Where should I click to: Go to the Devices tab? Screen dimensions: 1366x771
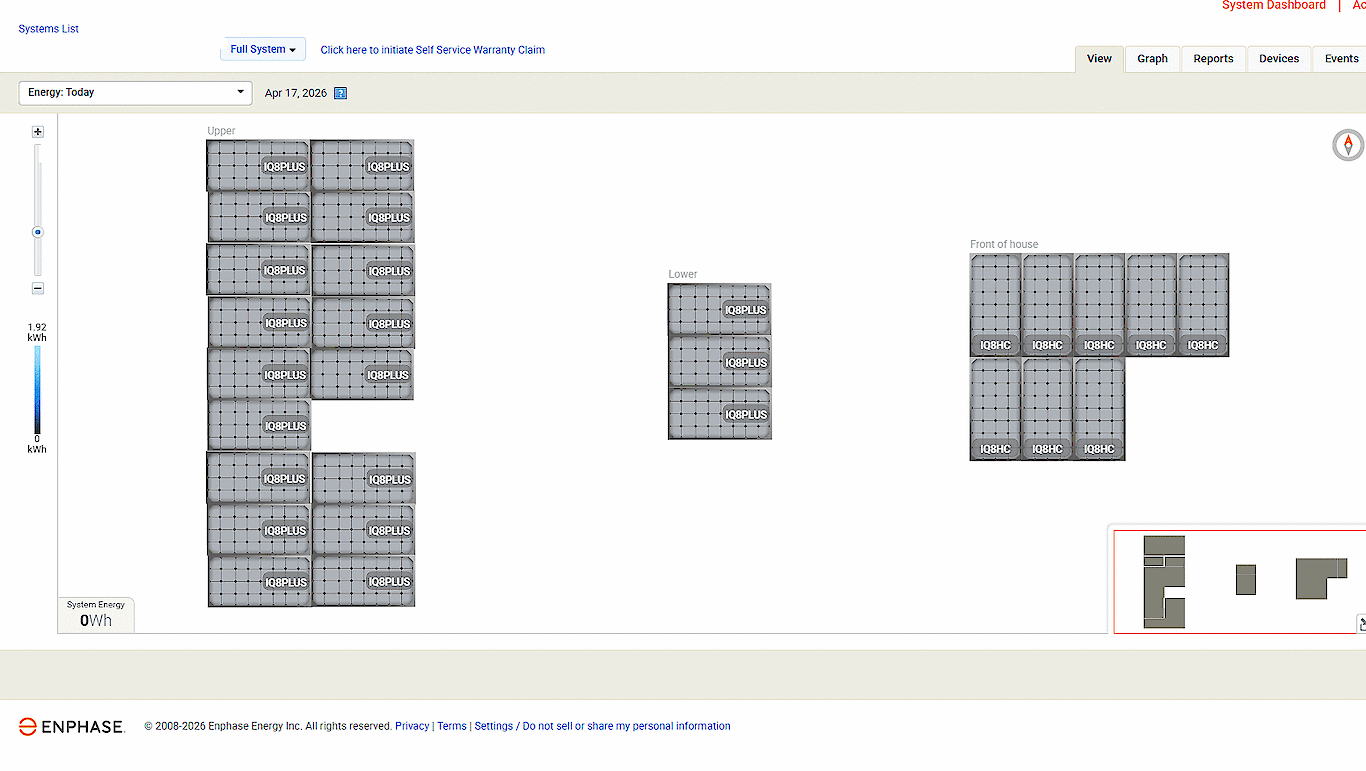click(x=1278, y=59)
